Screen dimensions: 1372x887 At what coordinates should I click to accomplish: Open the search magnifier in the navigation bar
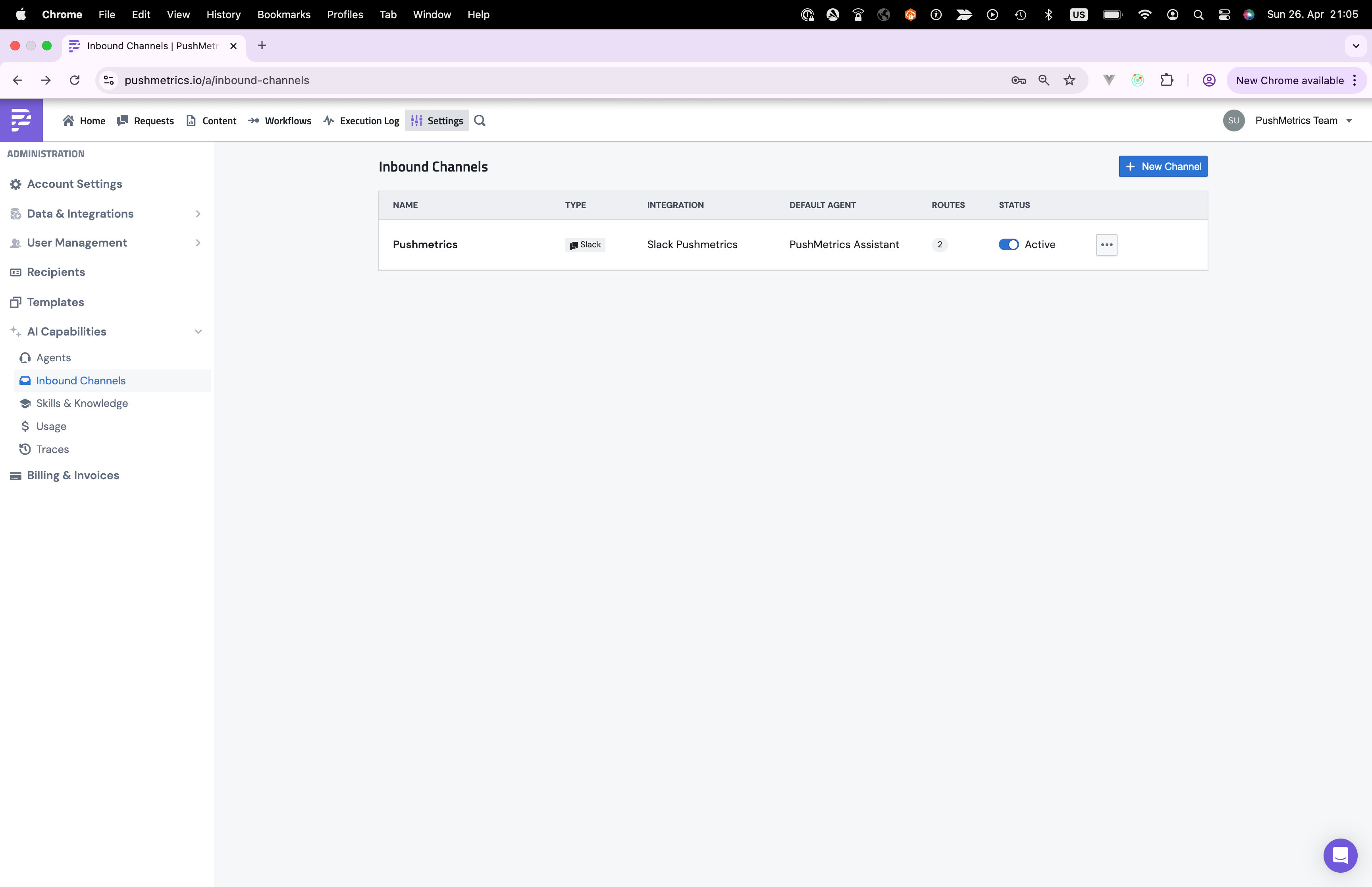click(x=480, y=120)
